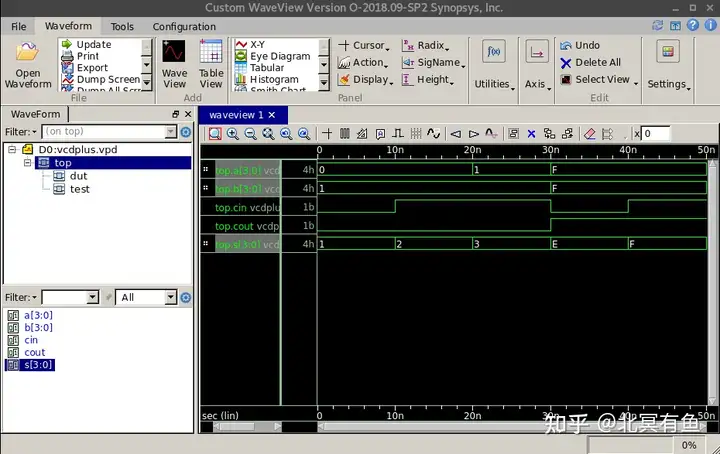Collapse the D0:vcdplus.vpd tree node
Screen dimensions: 720x454
(12, 149)
